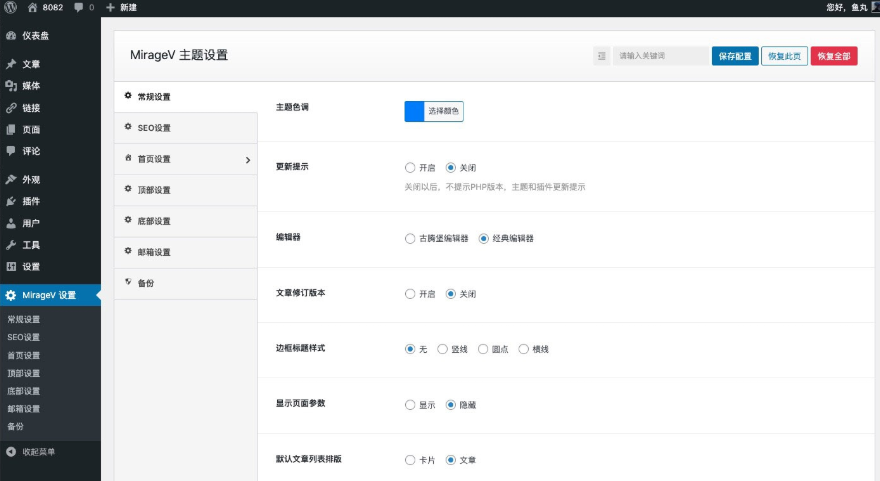Image resolution: width=880 pixels, height=481 pixels.
Task: Select 圆点 border title style
Action: tap(483, 349)
